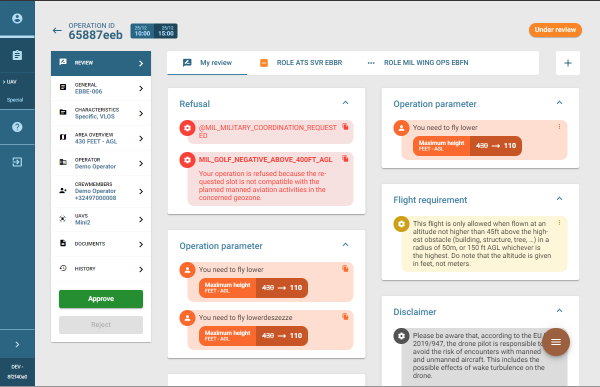Viewport: 600px width, 387px height.
Task: Click the green Approve button
Action: pyautogui.click(x=101, y=299)
